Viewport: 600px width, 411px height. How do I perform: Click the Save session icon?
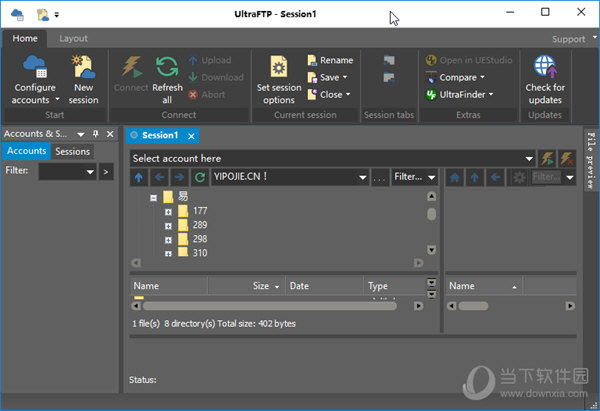pos(312,77)
